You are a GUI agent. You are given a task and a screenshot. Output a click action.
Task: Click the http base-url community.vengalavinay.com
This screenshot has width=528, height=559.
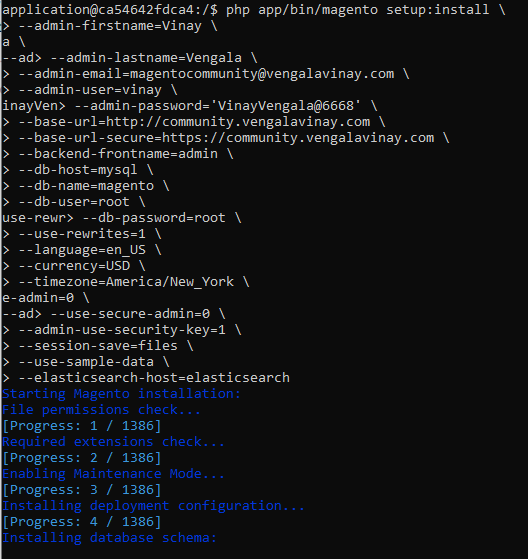coord(238,122)
